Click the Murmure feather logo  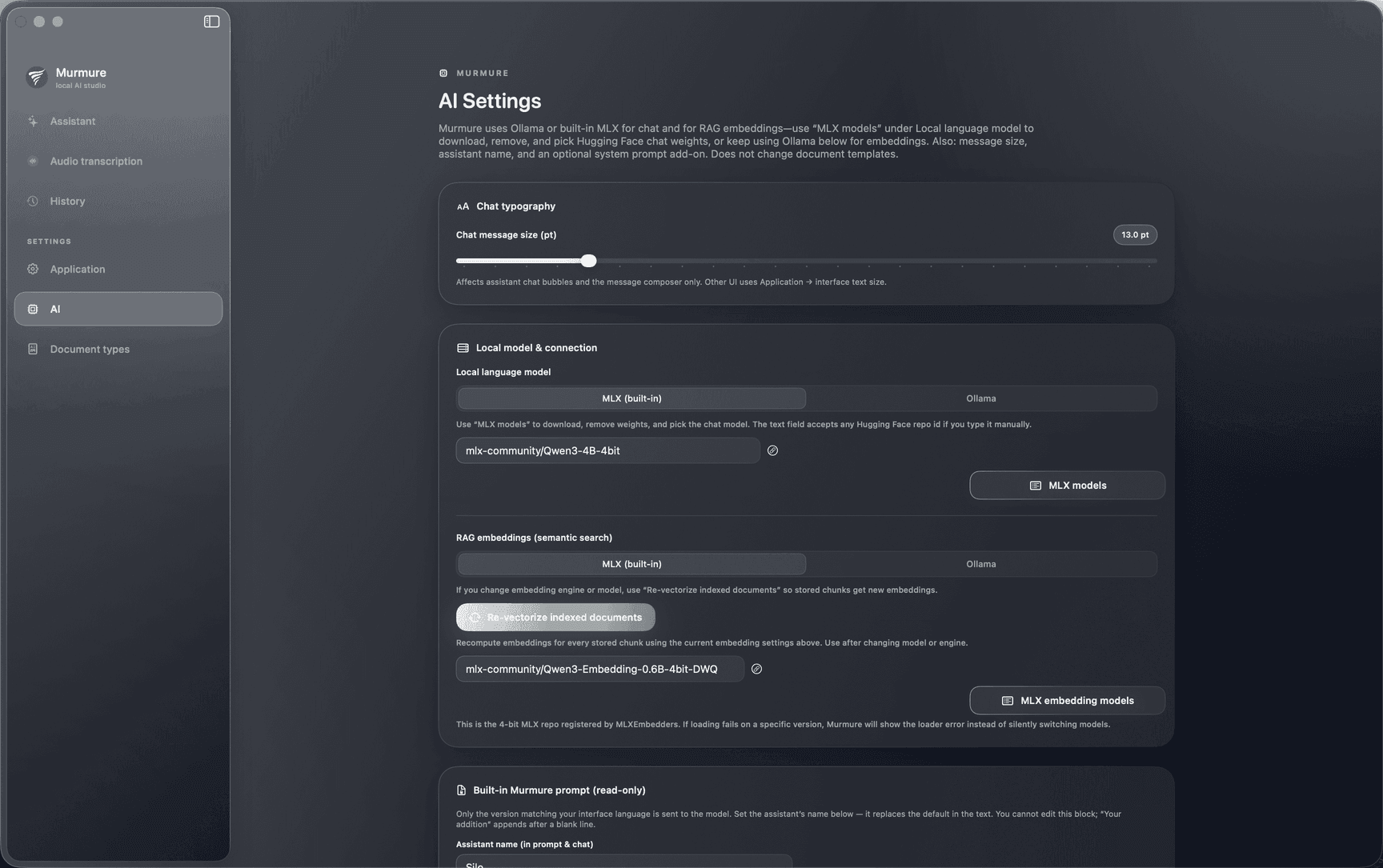coord(37,77)
